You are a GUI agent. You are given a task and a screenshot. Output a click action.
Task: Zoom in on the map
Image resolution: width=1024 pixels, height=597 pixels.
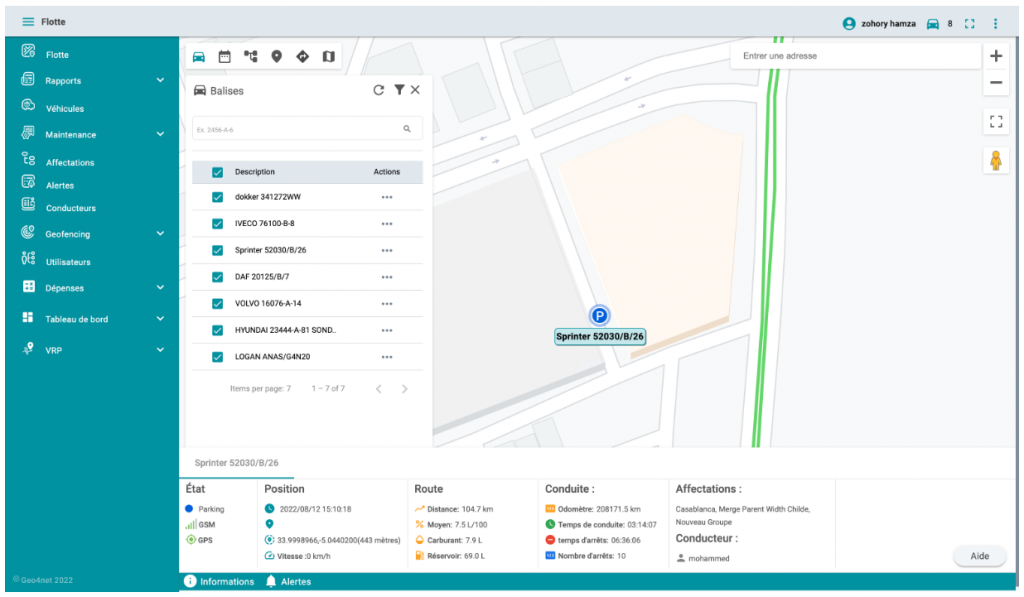pos(995,56)
